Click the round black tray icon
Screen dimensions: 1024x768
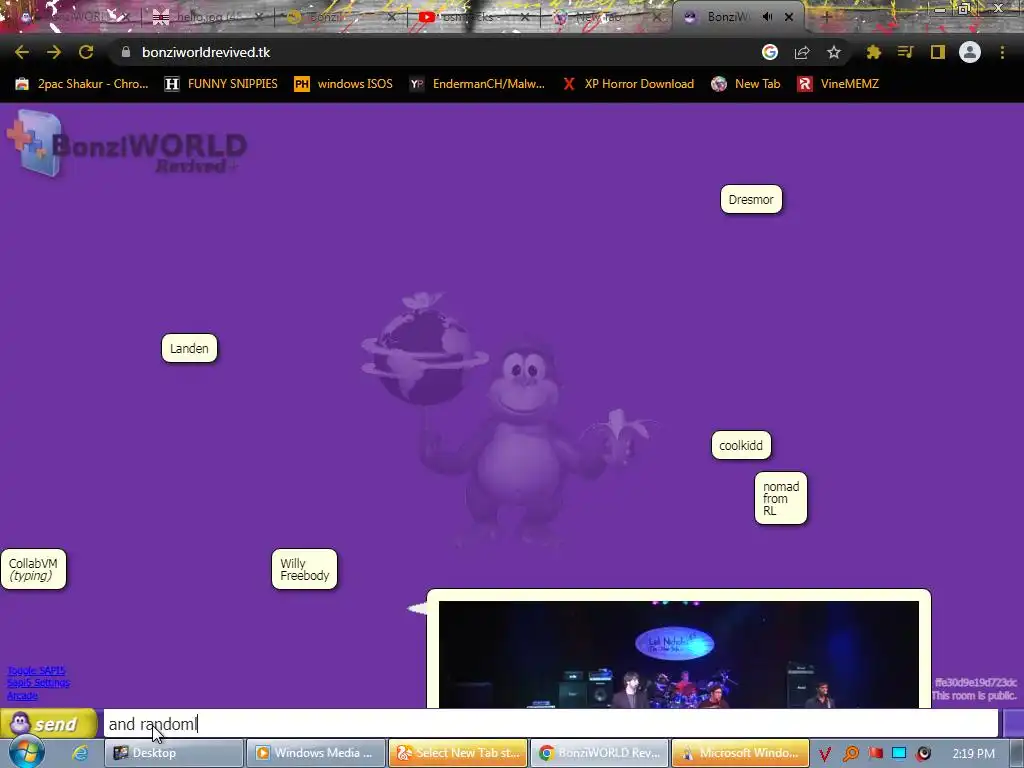pyautogui.click(x=924, y=754)
